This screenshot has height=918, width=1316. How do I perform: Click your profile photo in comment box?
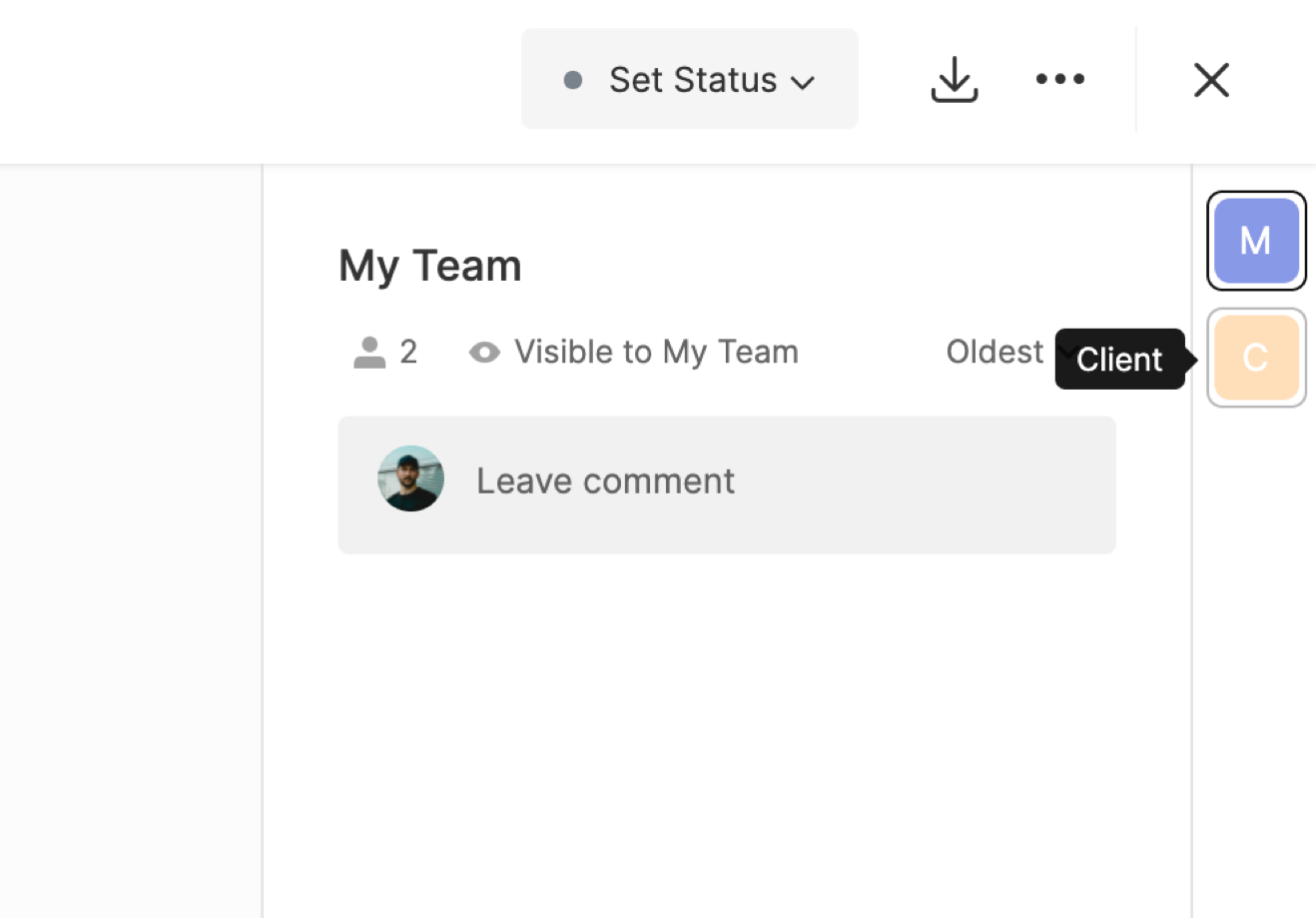[410, 479]
